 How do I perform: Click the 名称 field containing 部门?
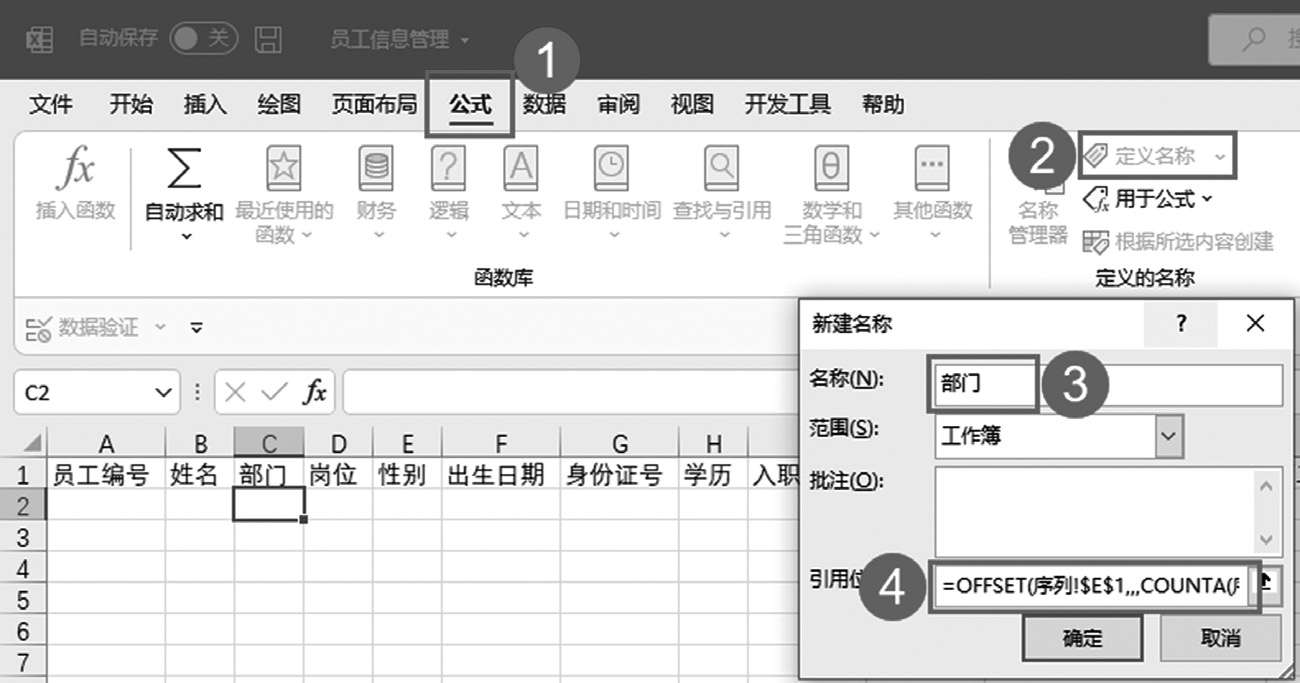click(1108, 384)
